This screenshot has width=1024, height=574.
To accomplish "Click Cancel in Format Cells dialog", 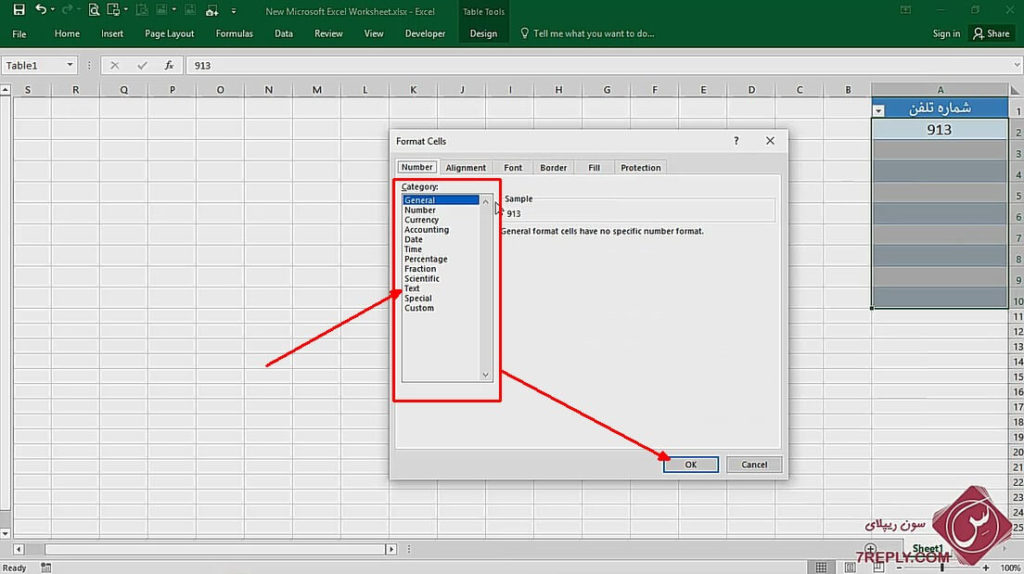I will point(754,464).
